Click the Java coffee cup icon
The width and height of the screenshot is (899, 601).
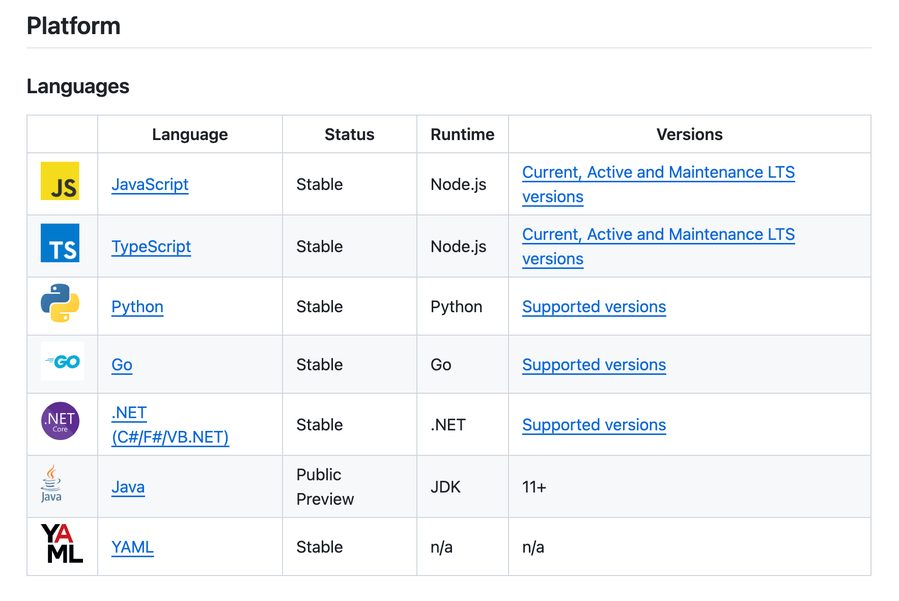51,485
